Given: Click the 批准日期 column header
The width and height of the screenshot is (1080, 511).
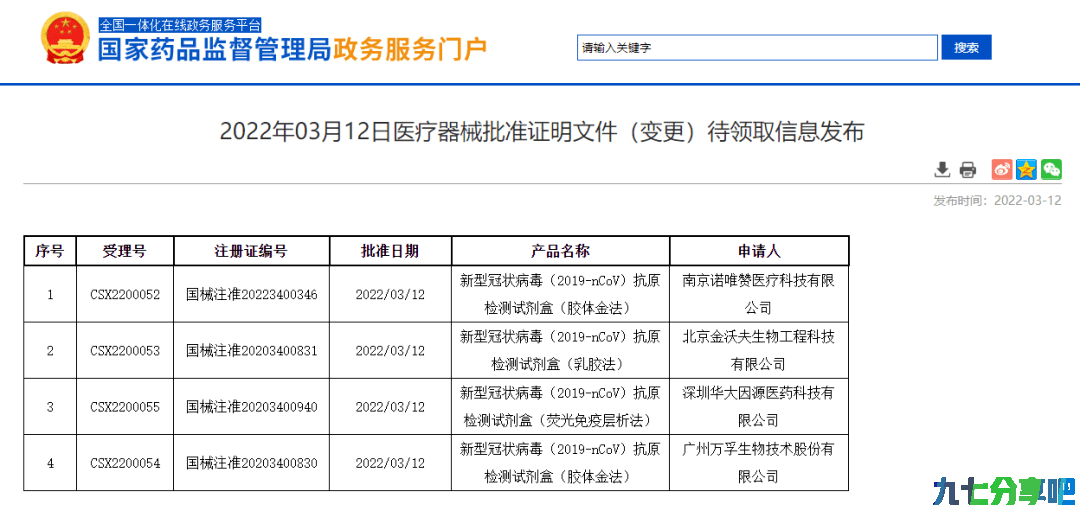Looking at the screenshot, I should tap(390, 251).
